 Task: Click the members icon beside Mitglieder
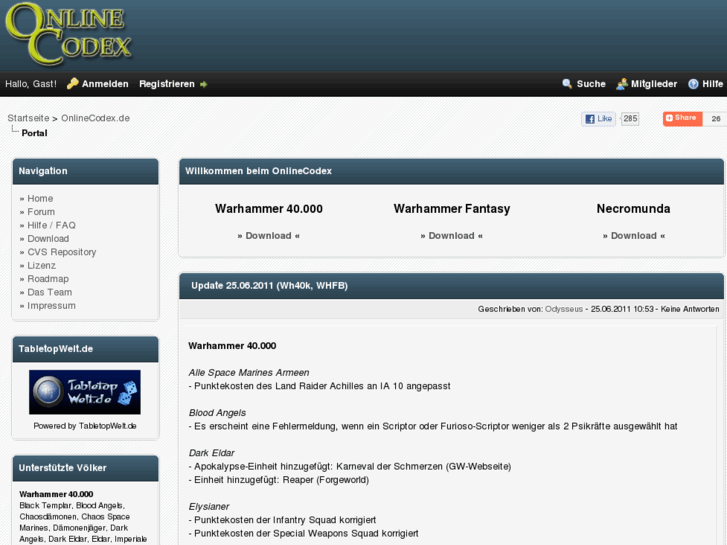click(x=621, y=84)
